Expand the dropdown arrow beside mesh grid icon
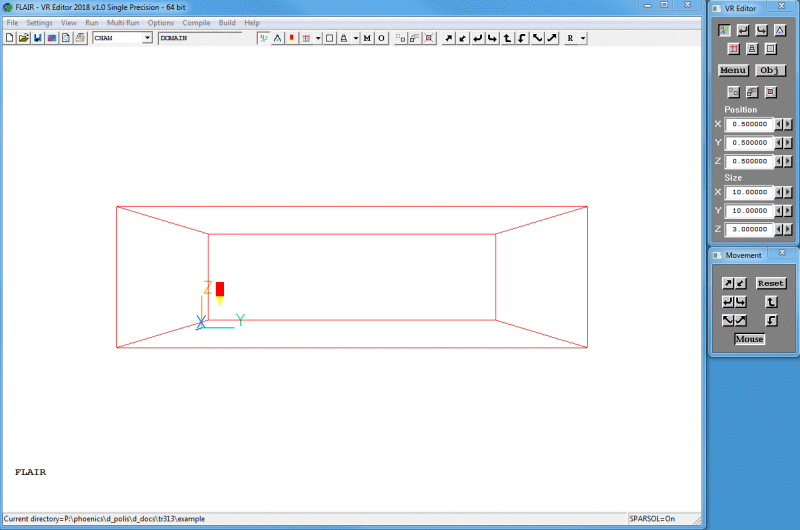Image resolution: width=800 pixels, height=530 pixels. pos(318,38)
